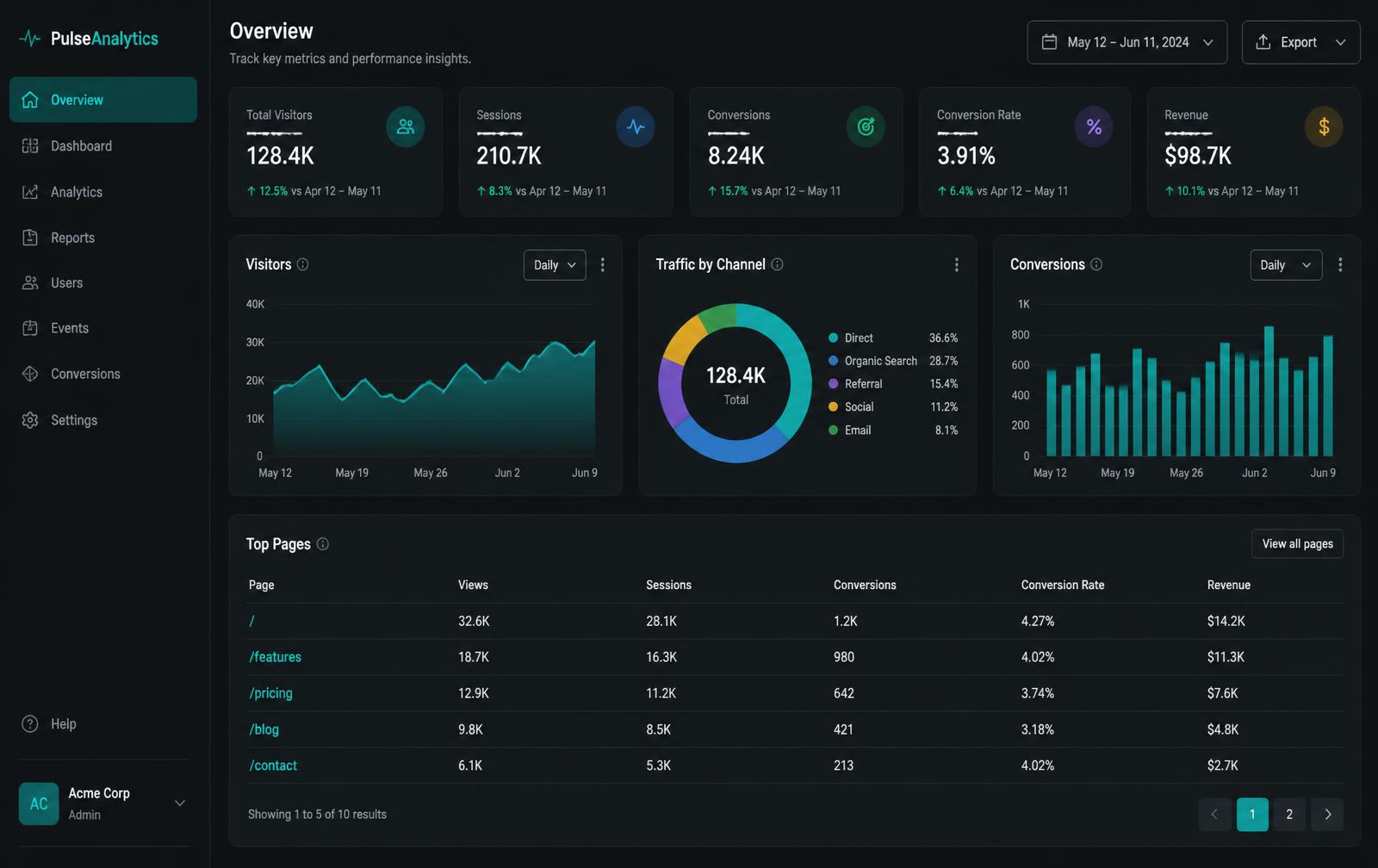Click the Organic Search legend color dot
1378x868 pixels.
coord(833,361)
